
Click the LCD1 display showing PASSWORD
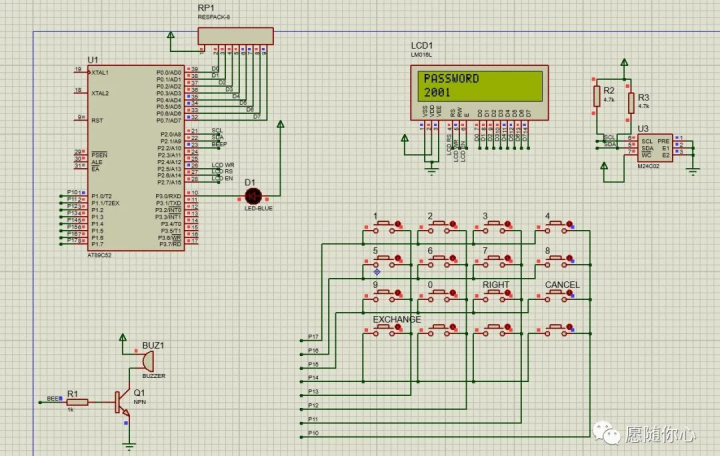coord(479,92)
